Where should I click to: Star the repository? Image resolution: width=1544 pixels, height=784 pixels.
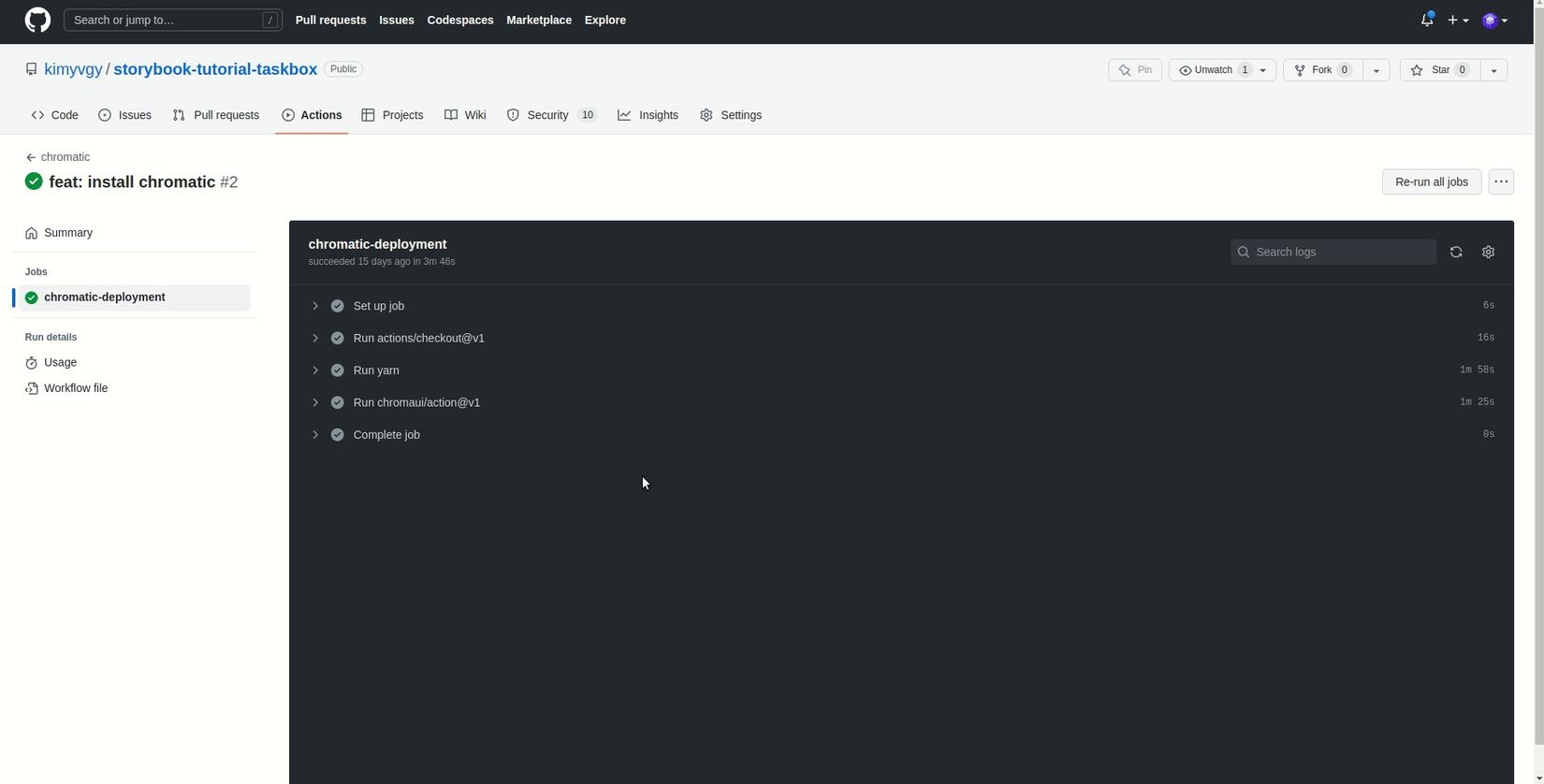(x=1440, y=70)
